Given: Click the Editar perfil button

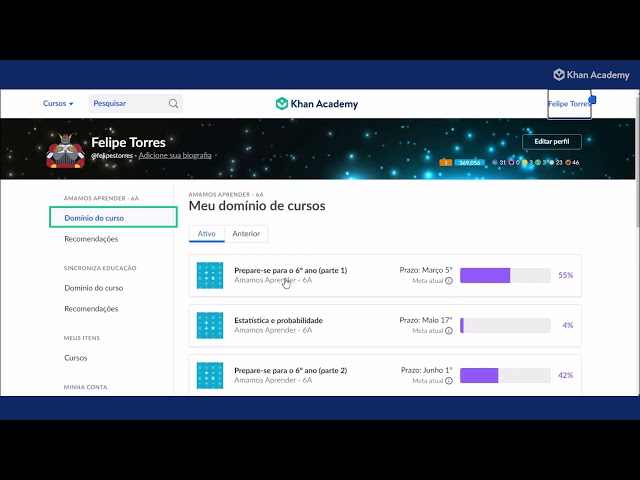Looking at the screenshot, I should click(x=552, y=142).
